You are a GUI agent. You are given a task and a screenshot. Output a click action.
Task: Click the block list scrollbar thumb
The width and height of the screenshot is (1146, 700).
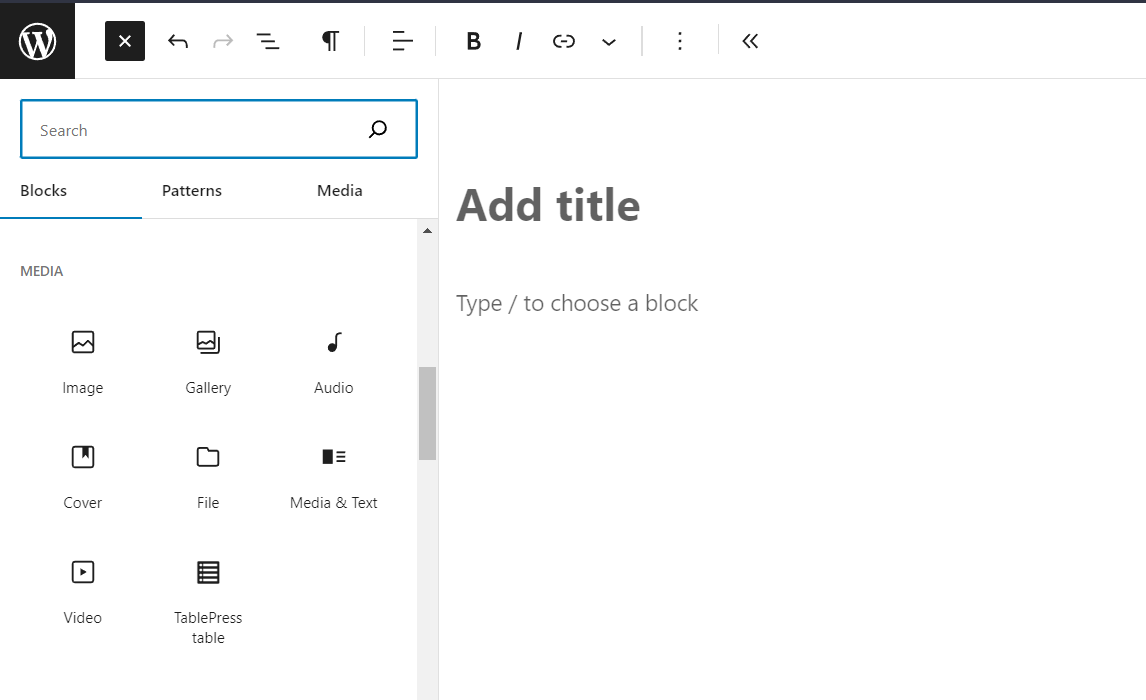(428, 414)
